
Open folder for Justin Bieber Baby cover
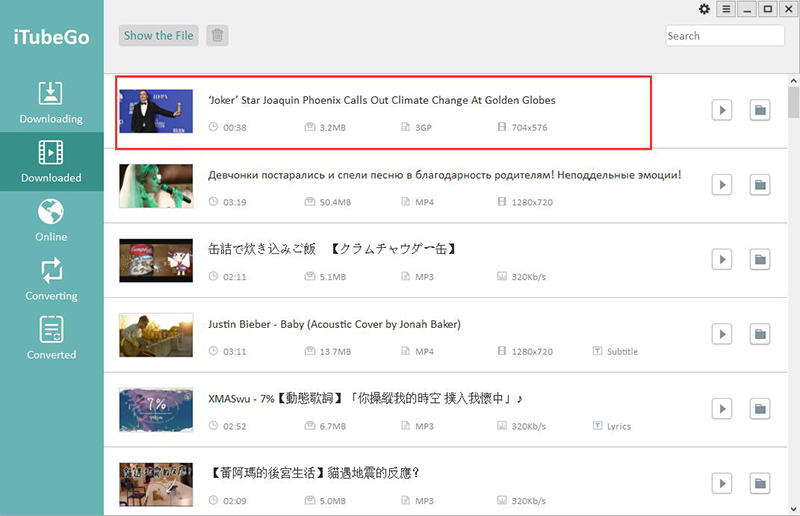(x=760, y=334)
